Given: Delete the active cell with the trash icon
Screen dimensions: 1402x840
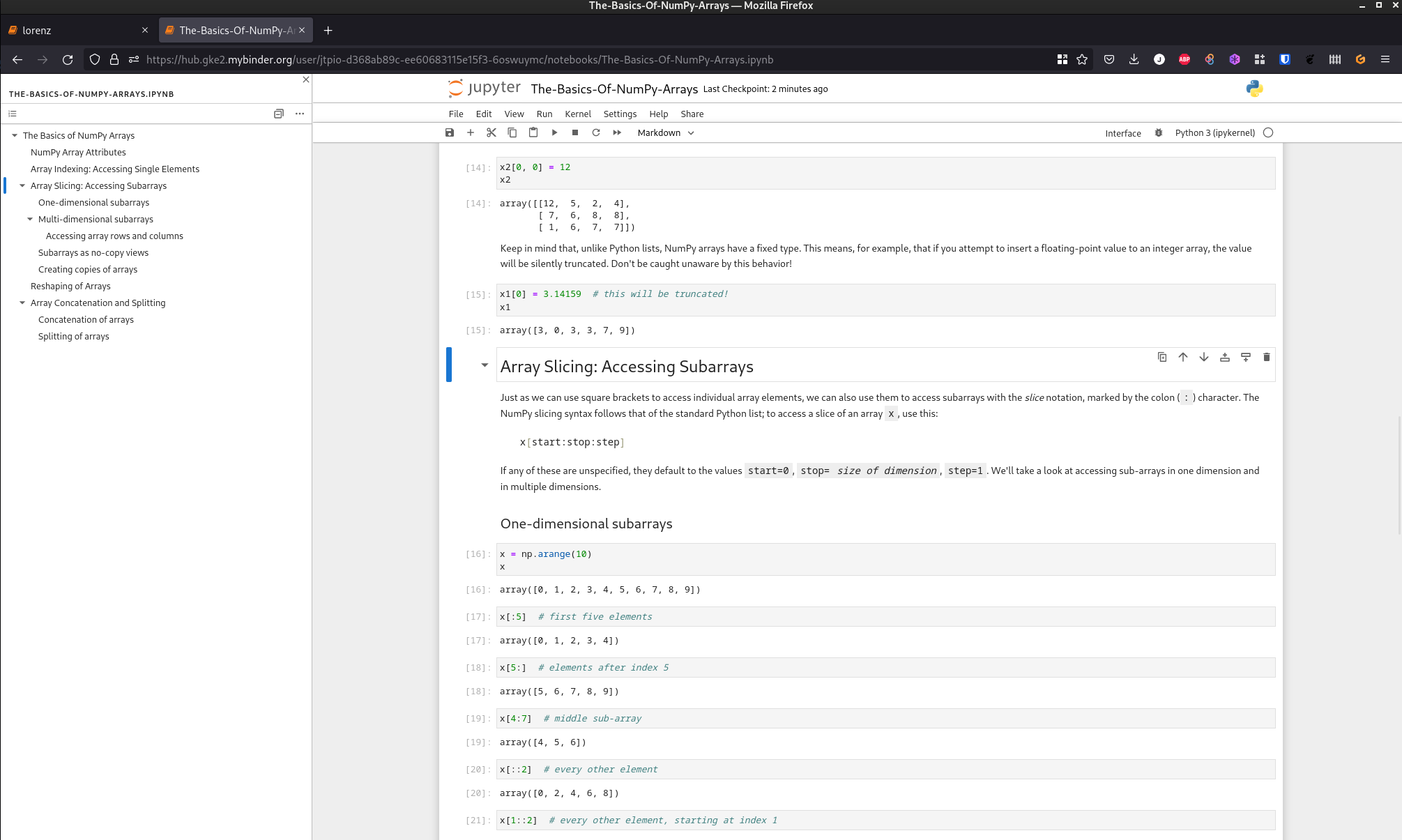Looking at the screenshot, I should 1267,357.
